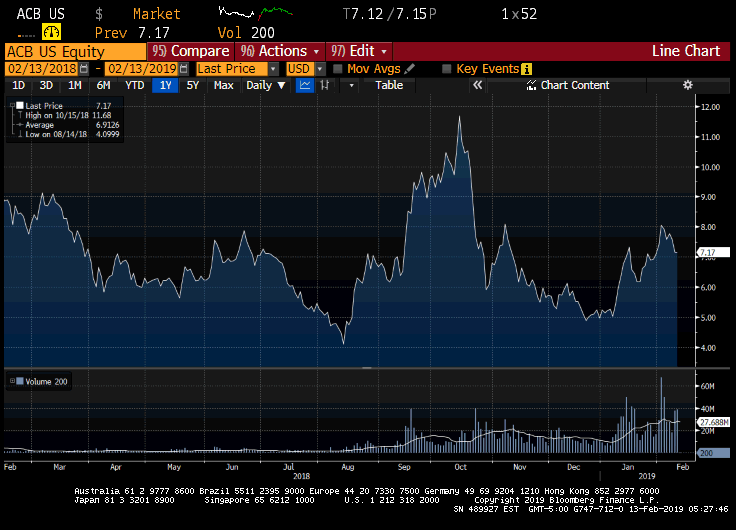Screen dimensions: 736x530
Task: Click the 12.00 price axis label
Action: click(x=710, y=107)
